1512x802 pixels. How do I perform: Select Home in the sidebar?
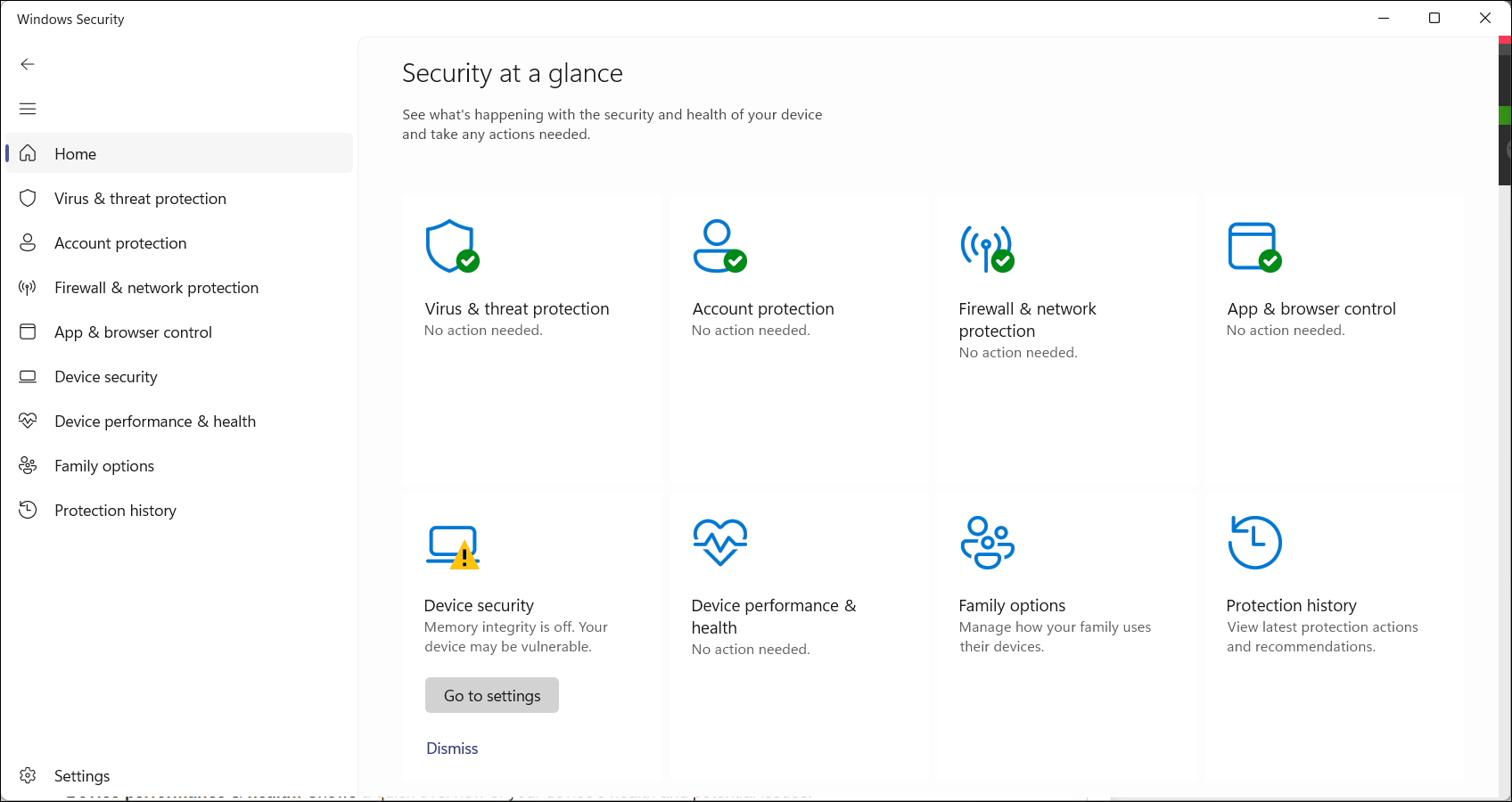(75, 154)
